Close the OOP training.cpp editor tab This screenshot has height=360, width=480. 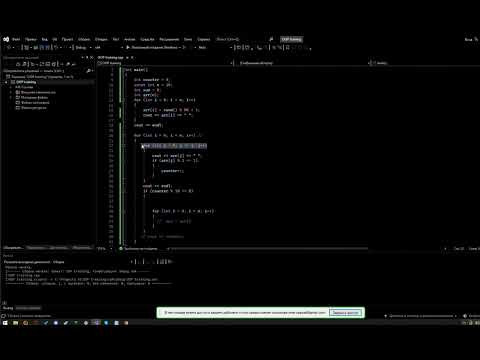(x=132, y=57)
